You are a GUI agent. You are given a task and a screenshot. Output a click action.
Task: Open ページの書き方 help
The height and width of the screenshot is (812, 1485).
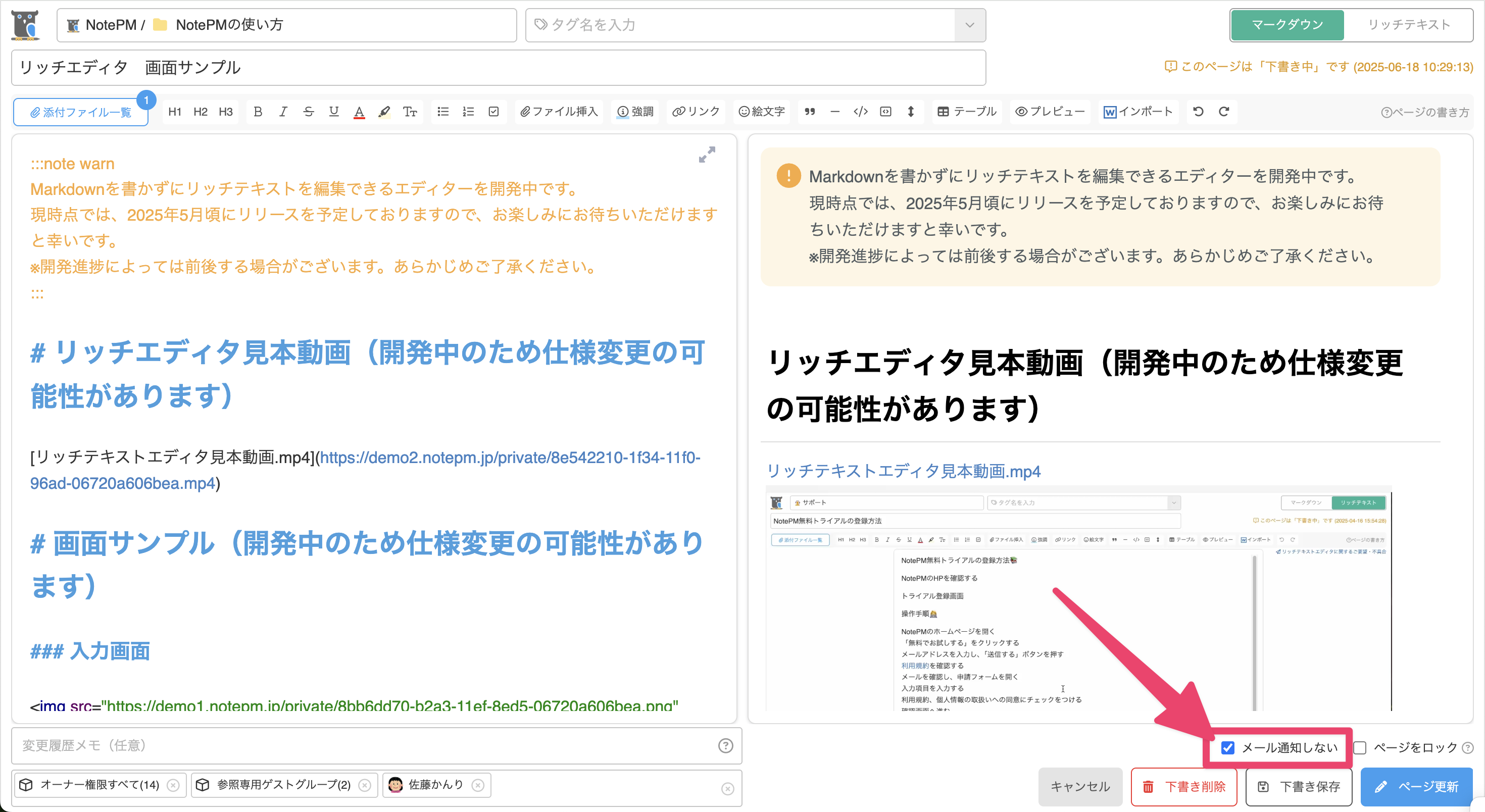(x=1425, y=113)
